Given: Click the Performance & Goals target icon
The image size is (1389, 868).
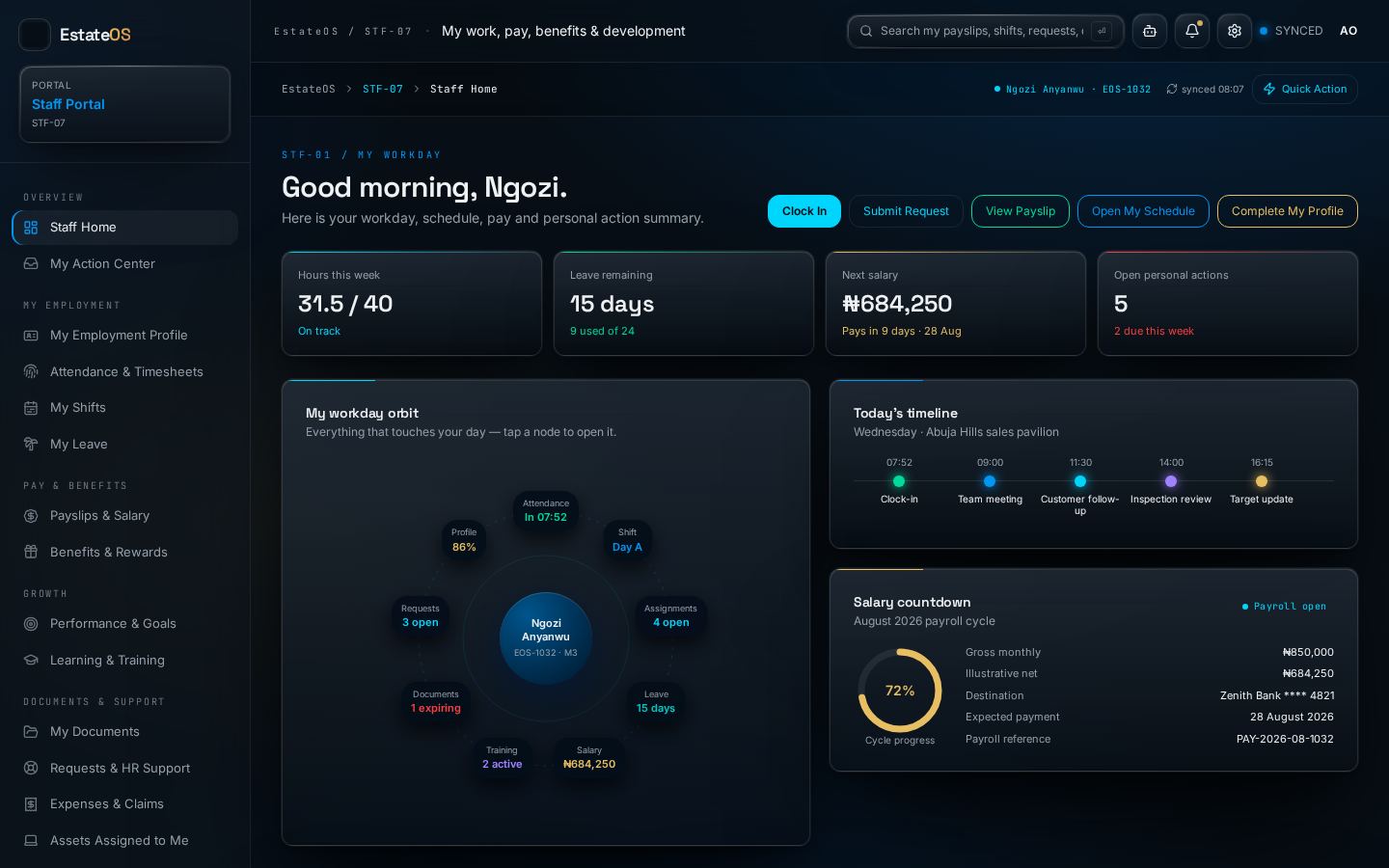Looking at the screenshot, I should 31,624.
